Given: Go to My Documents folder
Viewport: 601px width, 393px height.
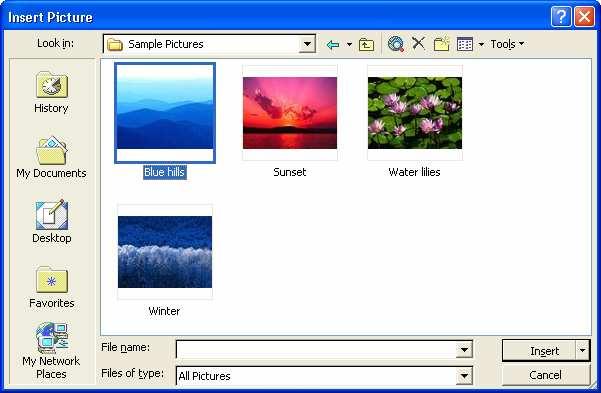Looking at the screenshot, I should coord(51,158).
